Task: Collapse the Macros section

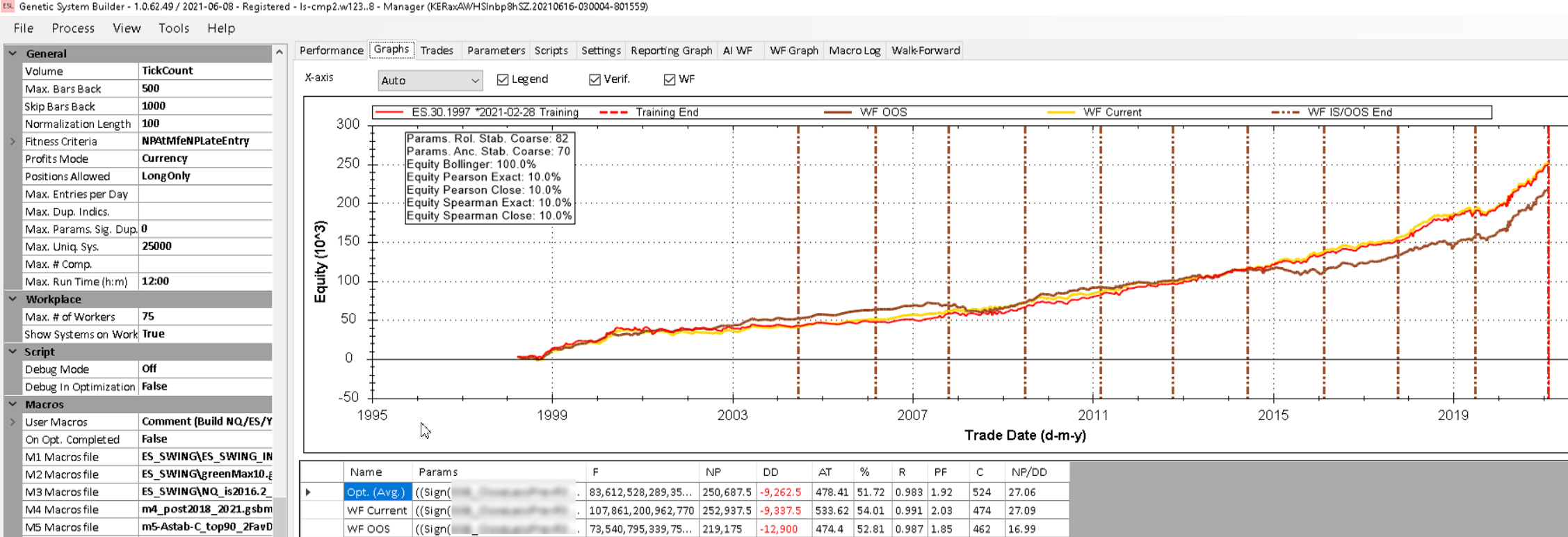Action: (x=13, y=404)
